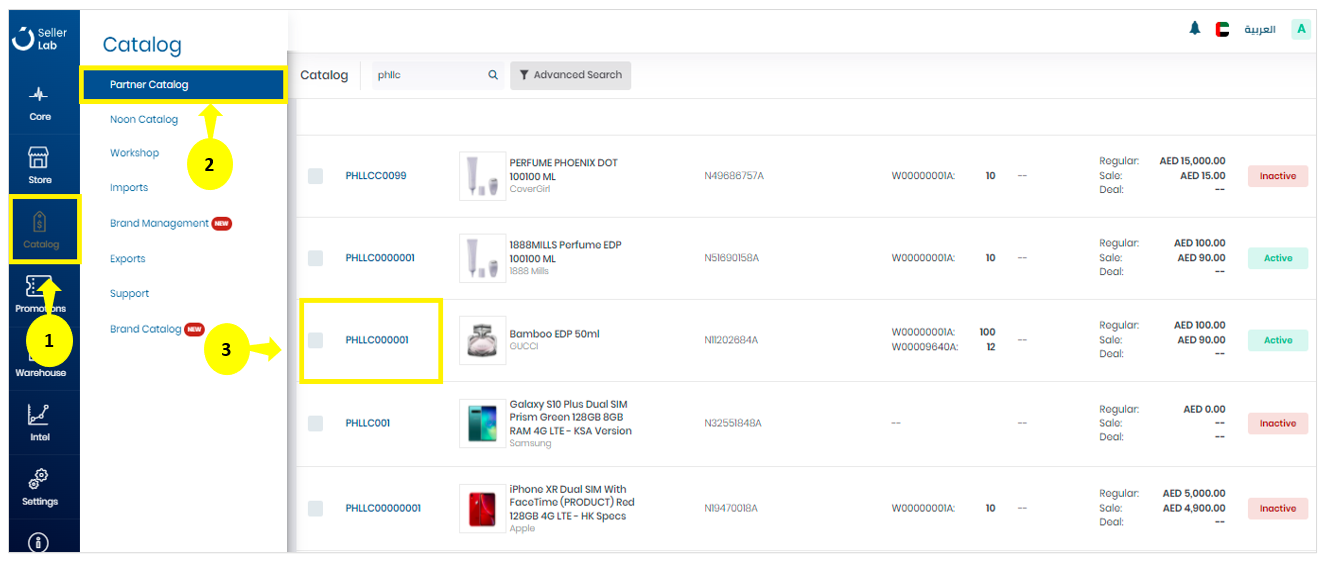Click brand name Samsung
1328x573 pixels.
tap(530, 443)
